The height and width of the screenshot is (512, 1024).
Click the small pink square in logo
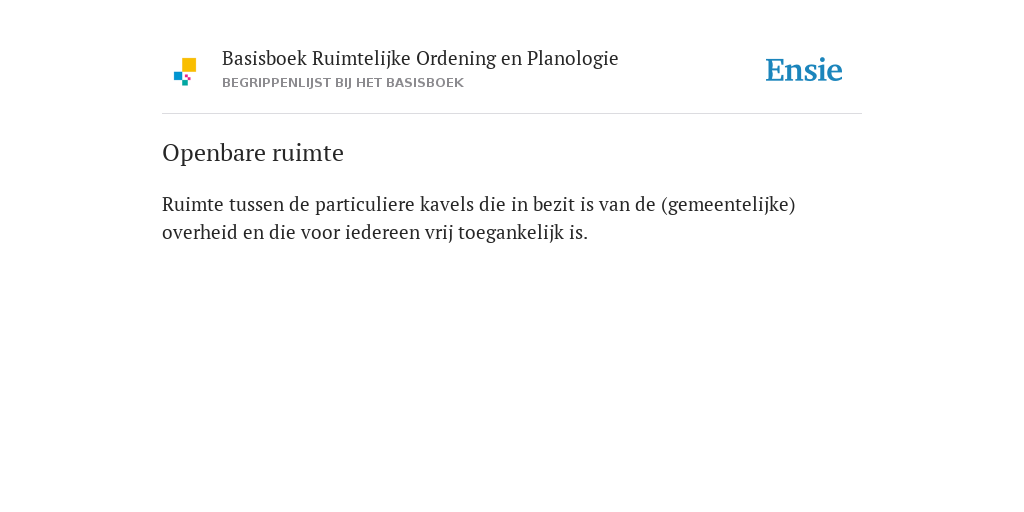coord(187,77)
